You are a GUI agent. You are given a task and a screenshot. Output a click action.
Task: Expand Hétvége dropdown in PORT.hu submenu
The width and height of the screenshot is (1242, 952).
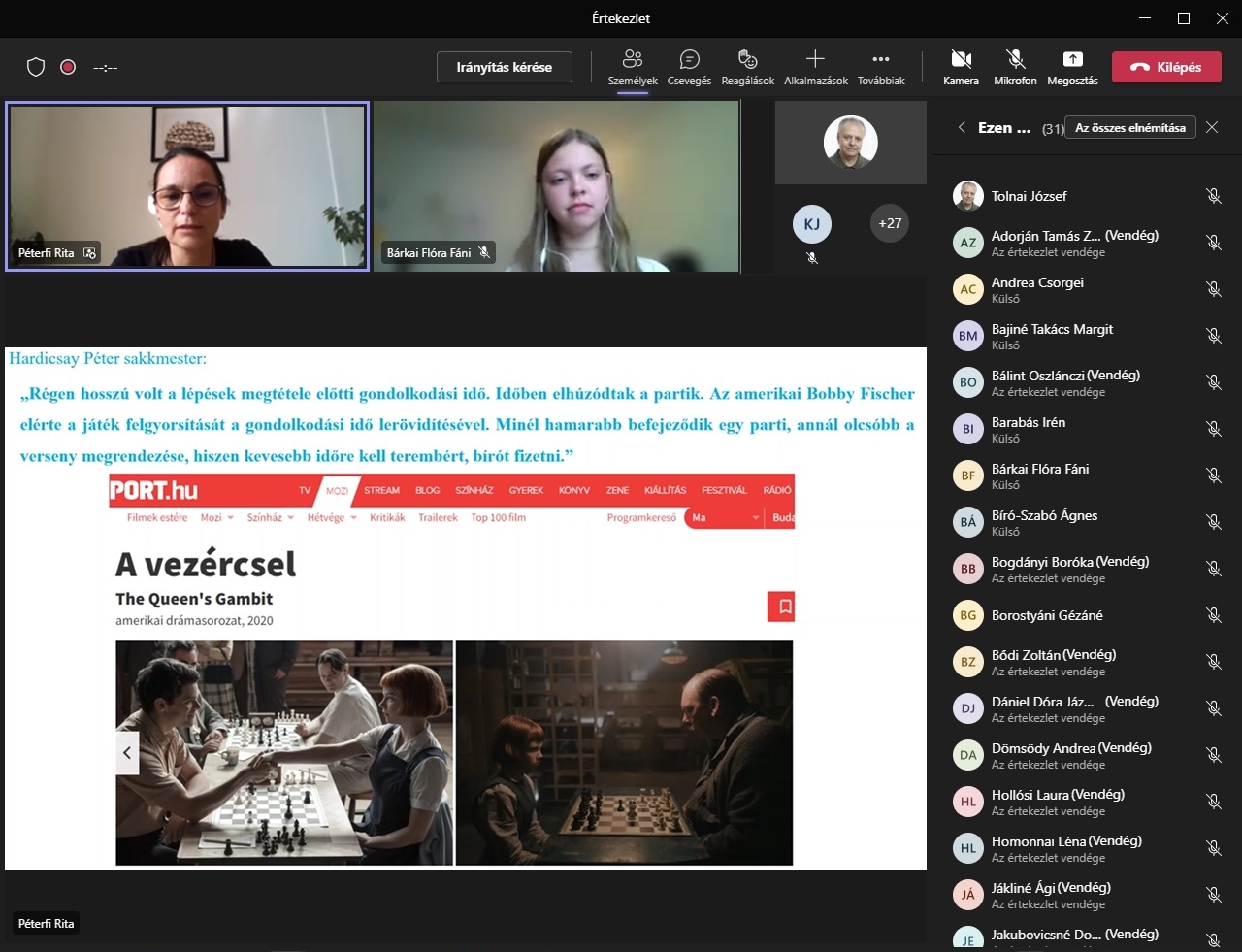click(332, 517)
